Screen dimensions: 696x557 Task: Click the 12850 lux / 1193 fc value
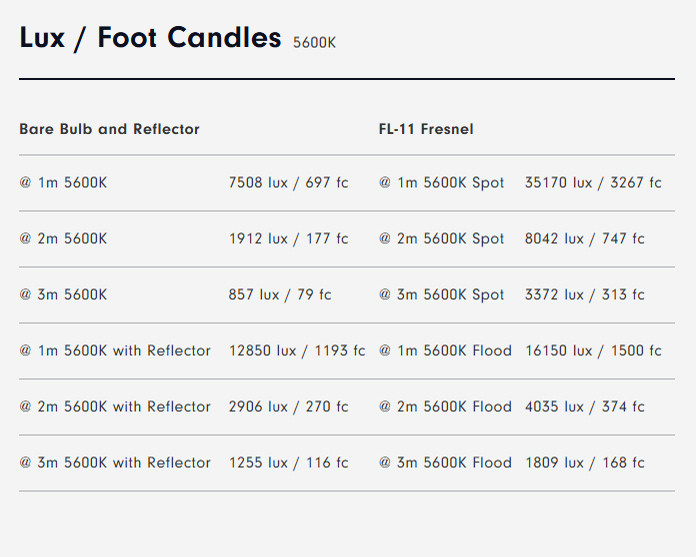pos(297,350)
